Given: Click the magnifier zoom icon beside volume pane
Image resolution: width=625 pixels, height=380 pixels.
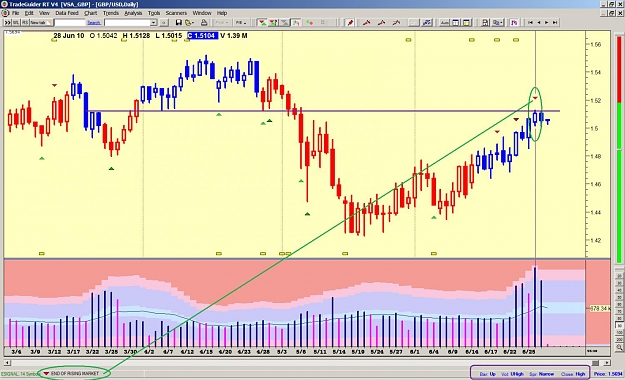Looking at the screenshot, I should (x=619, y=348).
